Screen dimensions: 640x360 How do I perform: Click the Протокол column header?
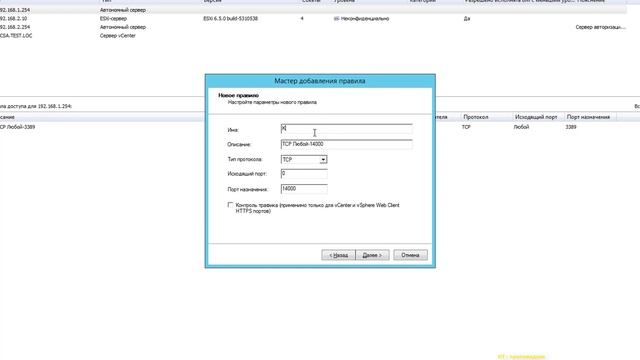[476, 117]
